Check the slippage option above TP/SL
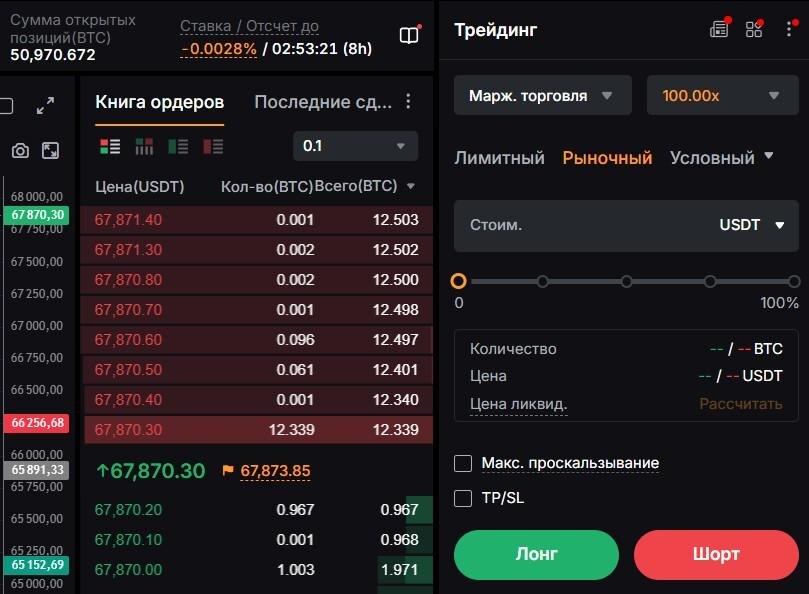 [463, 463]
